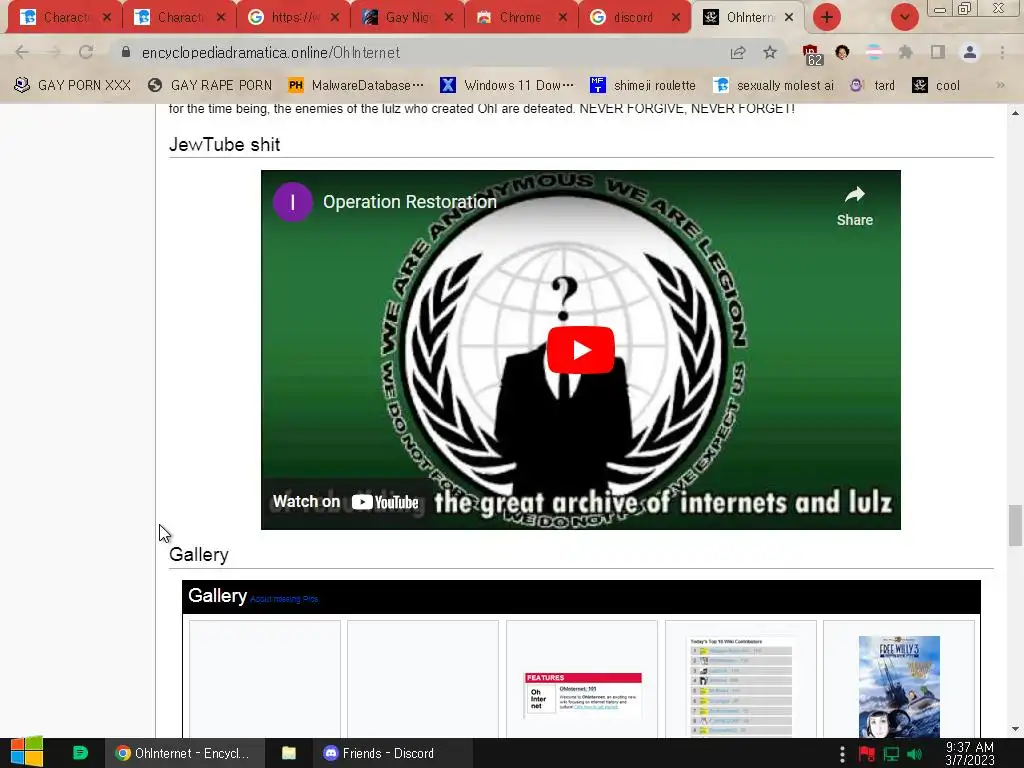Toggle the browser side panel
This screenshot has height=768, width=1024.
click(938, 52)
